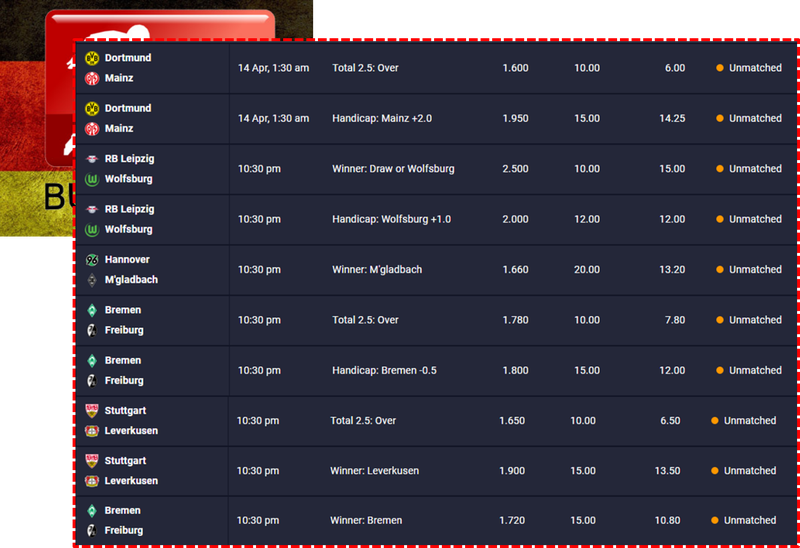
Task: Select the 'Winner: Leverkusen' bet text
Action: point(374,471)
